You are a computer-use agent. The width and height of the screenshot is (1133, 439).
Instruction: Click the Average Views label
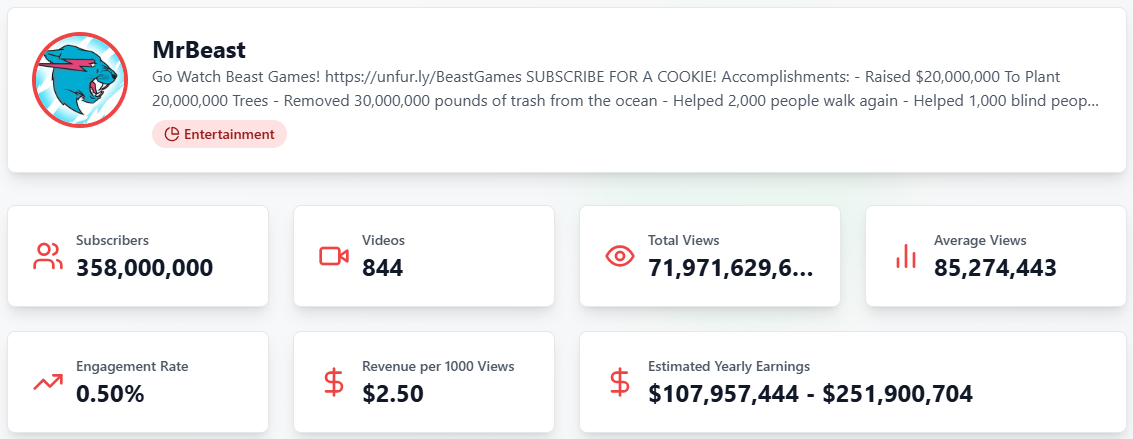(x=980, y=240)
